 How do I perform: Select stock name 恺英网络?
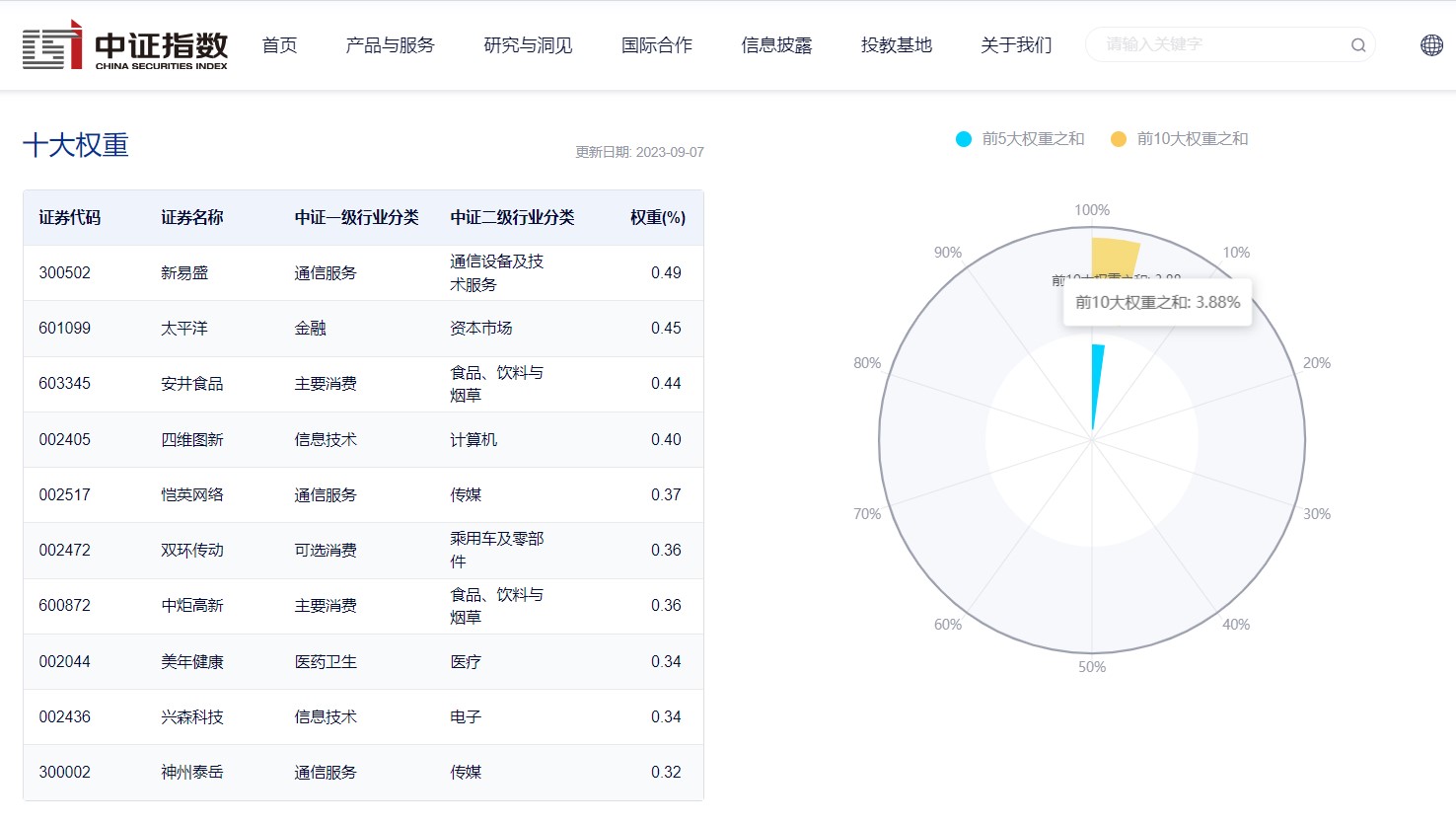(x=192, y=494)
